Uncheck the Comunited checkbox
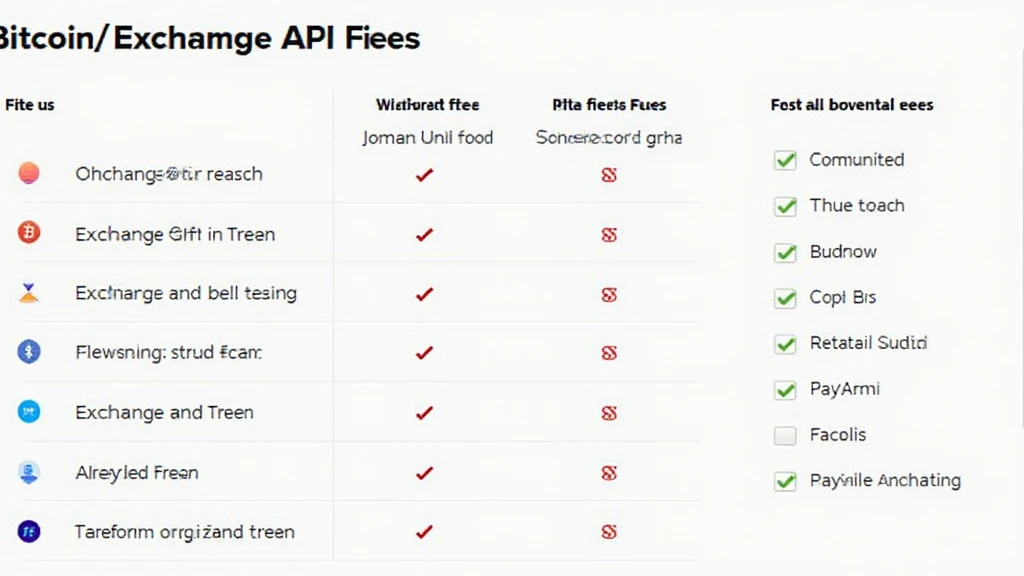Viewport: 1024px width, 576px height. click(785, 160)
